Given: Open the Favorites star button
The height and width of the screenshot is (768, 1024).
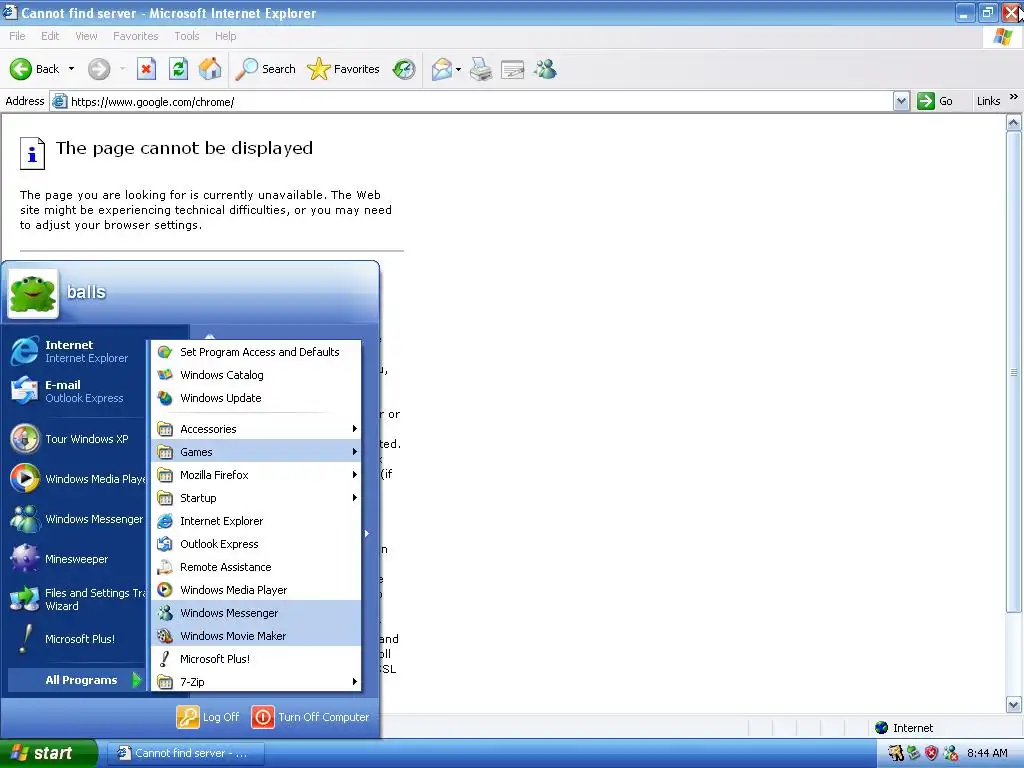Looking at the screenshot, I should pyautogui.click(x=343, y=69).
